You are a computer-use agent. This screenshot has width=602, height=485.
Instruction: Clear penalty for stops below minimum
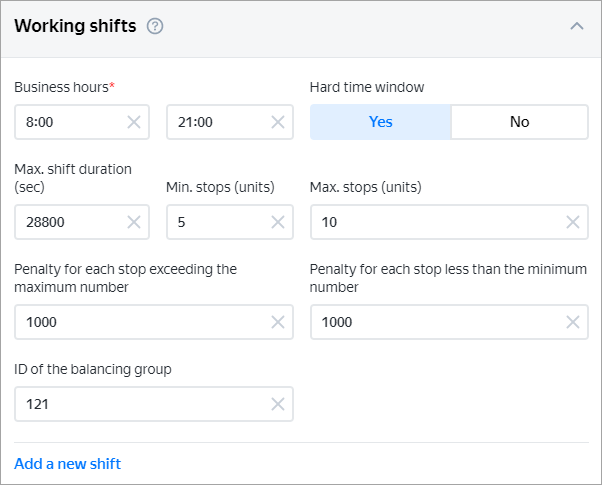pyautogui.click(x=573, y=322)
